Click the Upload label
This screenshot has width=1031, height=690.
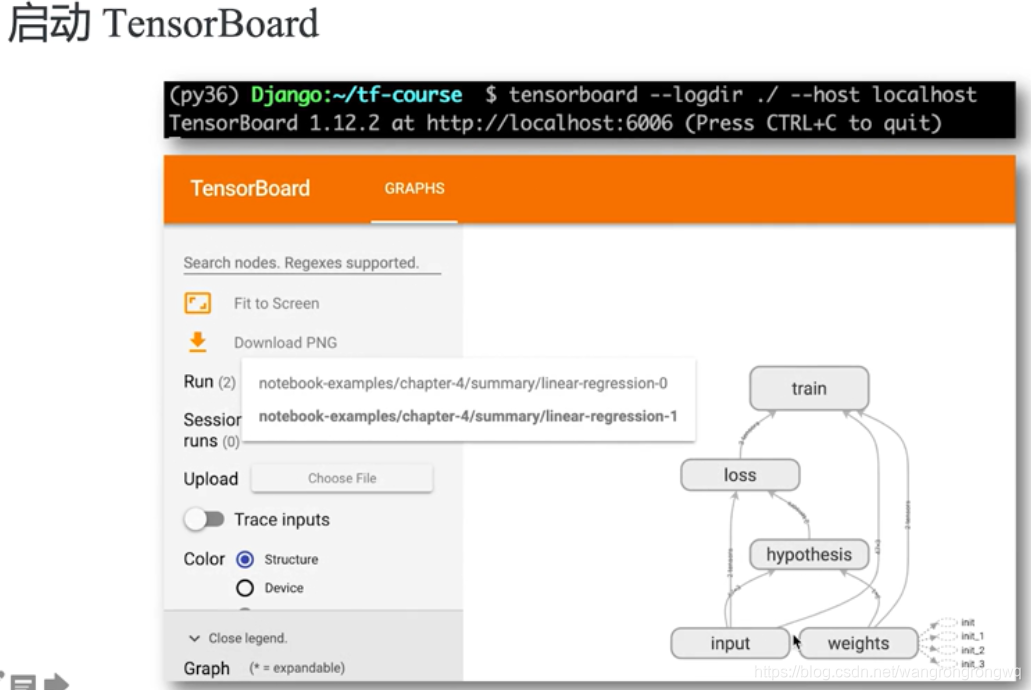click(210, 479)
